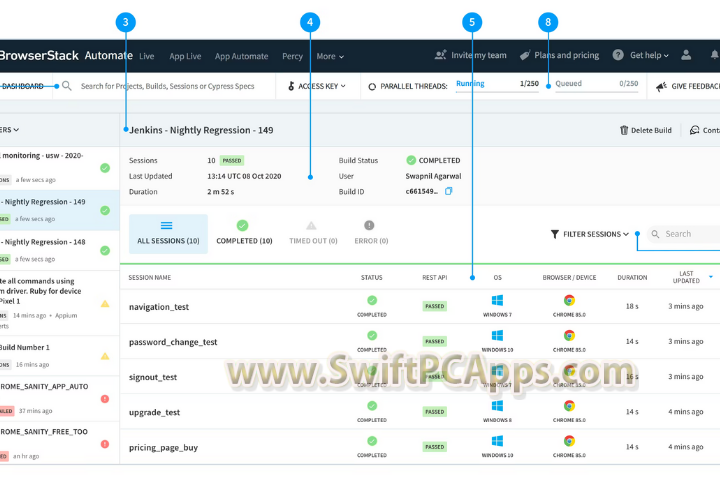Image resolution: width=720 pixels, height=480 pixels.
Task: Click the sessions Search field
Action: [x=684, y=234]
